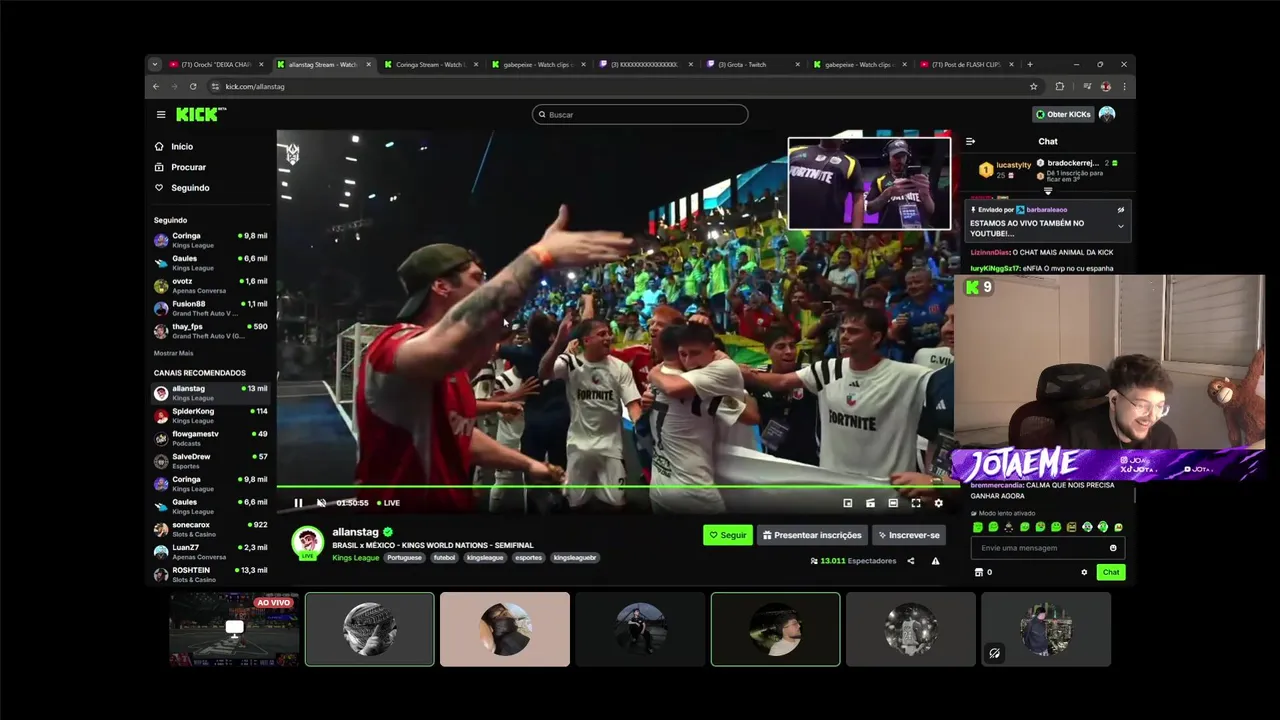Open the Kick hamburger side menu

point(160,114)
